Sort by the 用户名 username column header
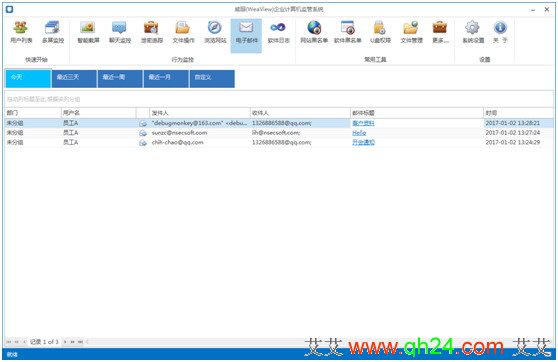The width and height of the screenshot is (558, 362). click(x=98, y=113)
